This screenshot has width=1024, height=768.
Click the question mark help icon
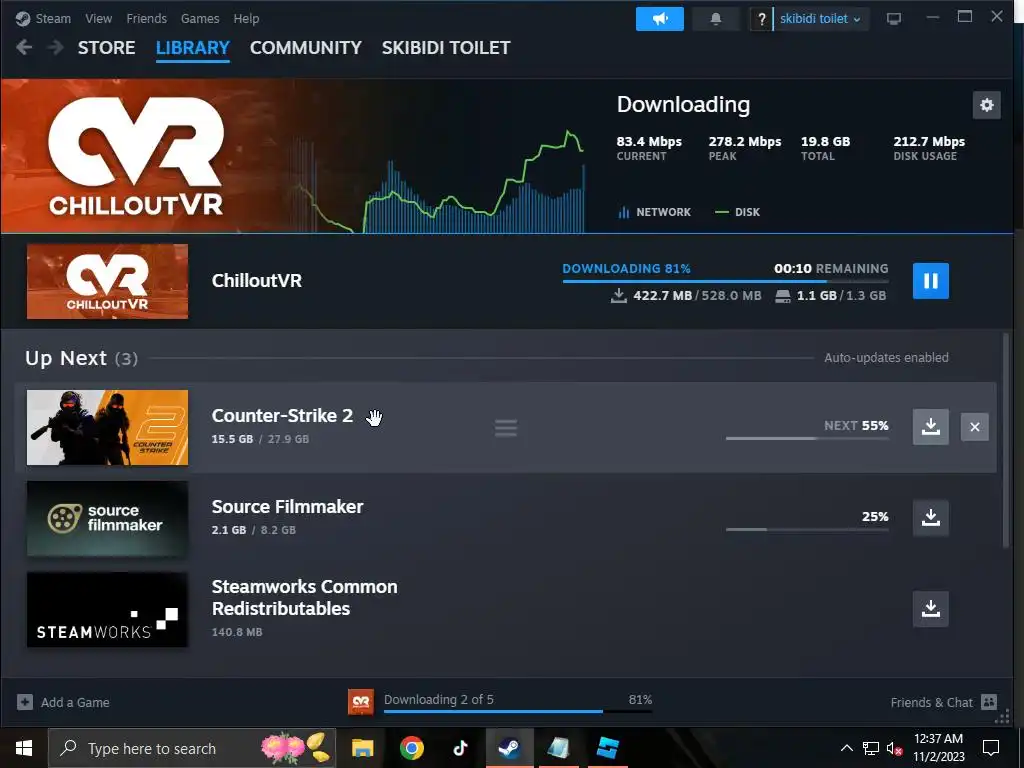(x=761, y=20)
